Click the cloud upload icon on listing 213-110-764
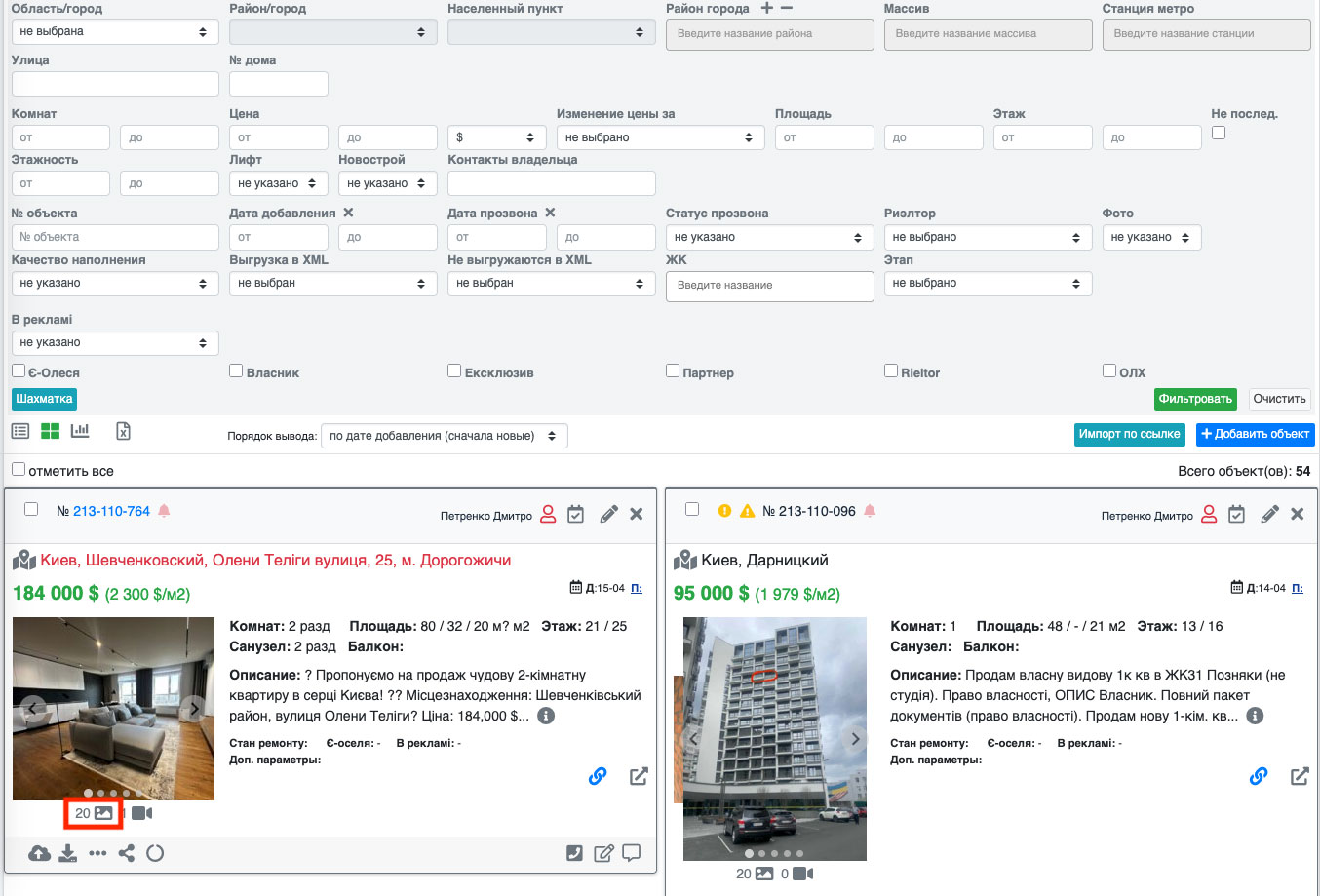Image resolution: width=1320 pixels, height=896 pixels. pos(39,854)
